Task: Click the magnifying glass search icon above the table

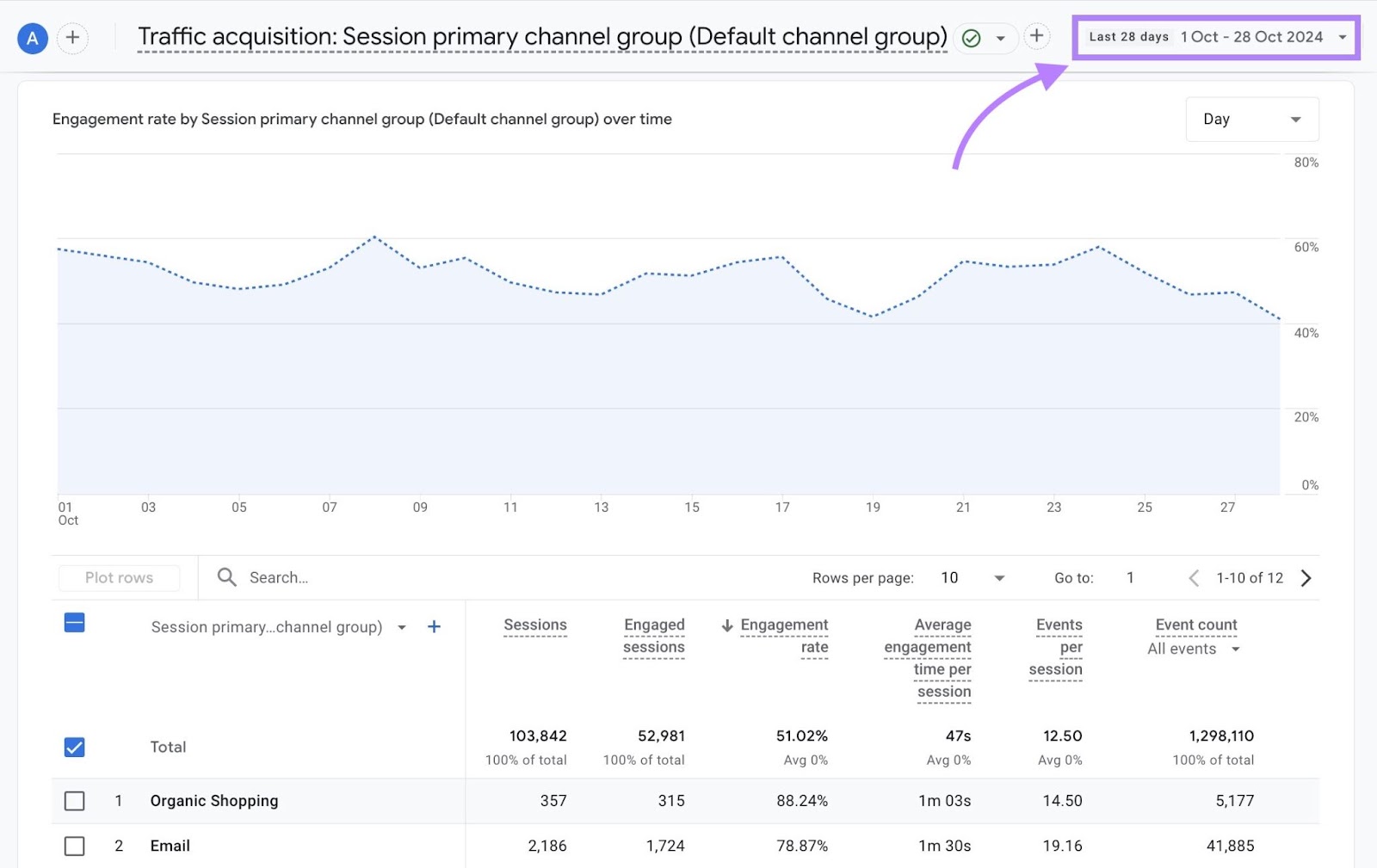Action: tap(225, 577)
